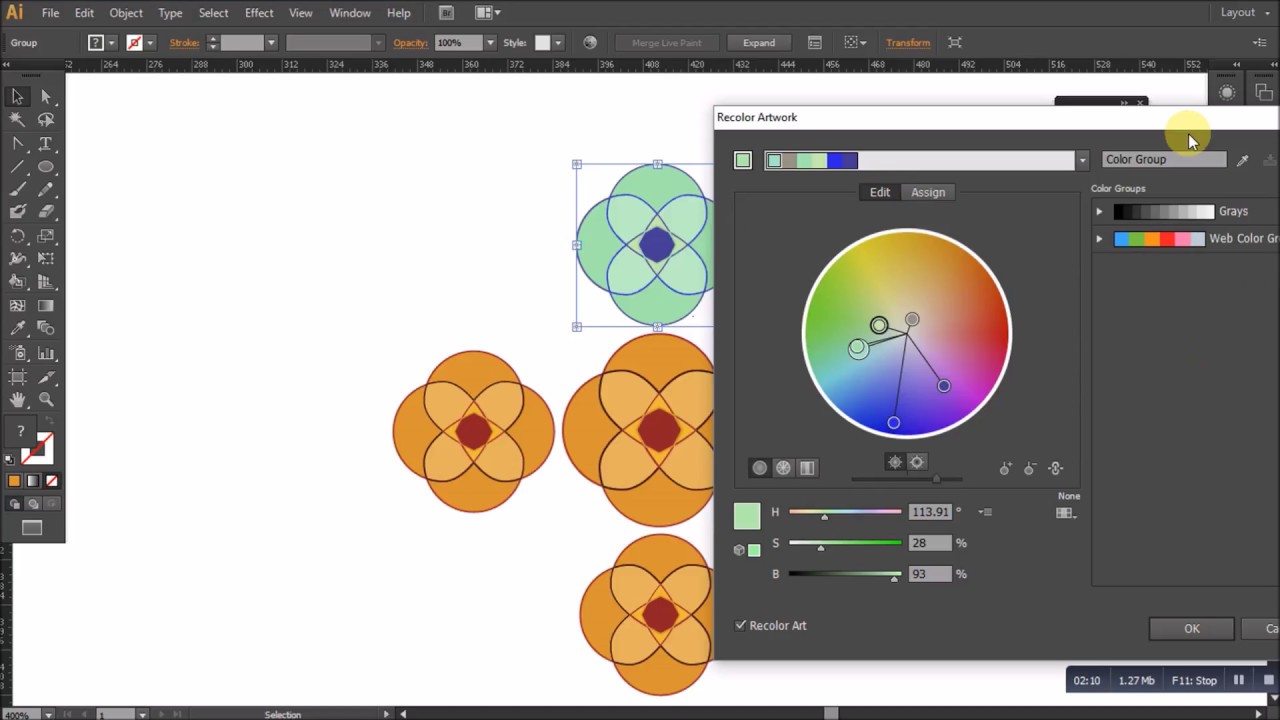This screenshot has height=720, width=1280.
Task: Select the Hand tool
Action: (x=18, y=400)
